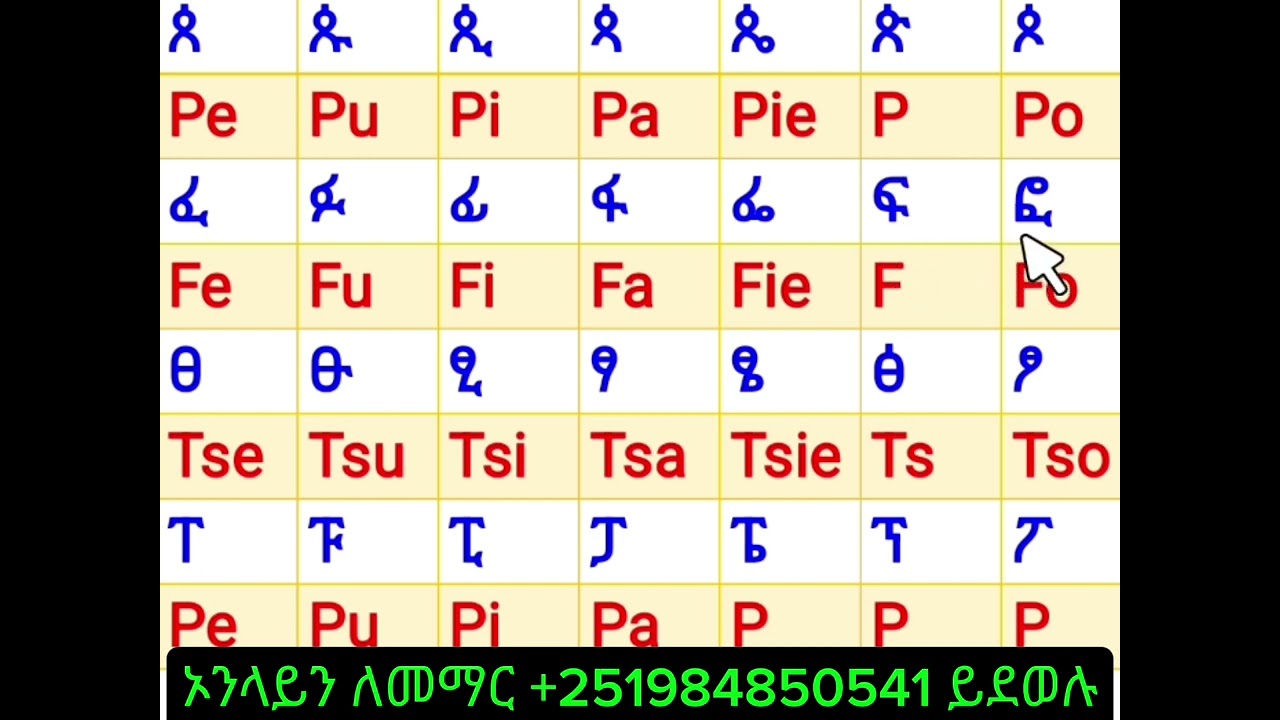1280x720 pixels.
Task: Click the blue letter ፅ above 'Ts'
Action: [889, 369]
